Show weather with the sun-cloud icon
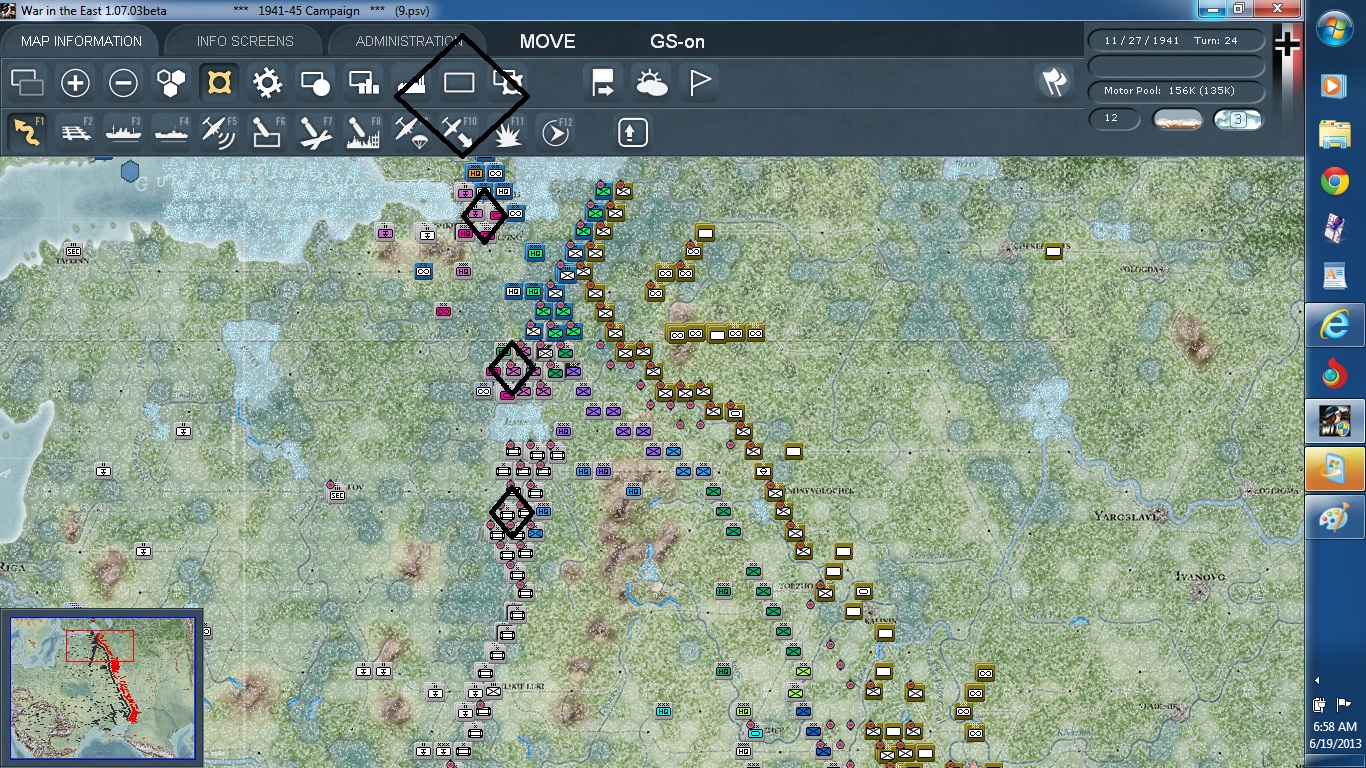The image size is (1366, 768). click(x=651, y=83)
